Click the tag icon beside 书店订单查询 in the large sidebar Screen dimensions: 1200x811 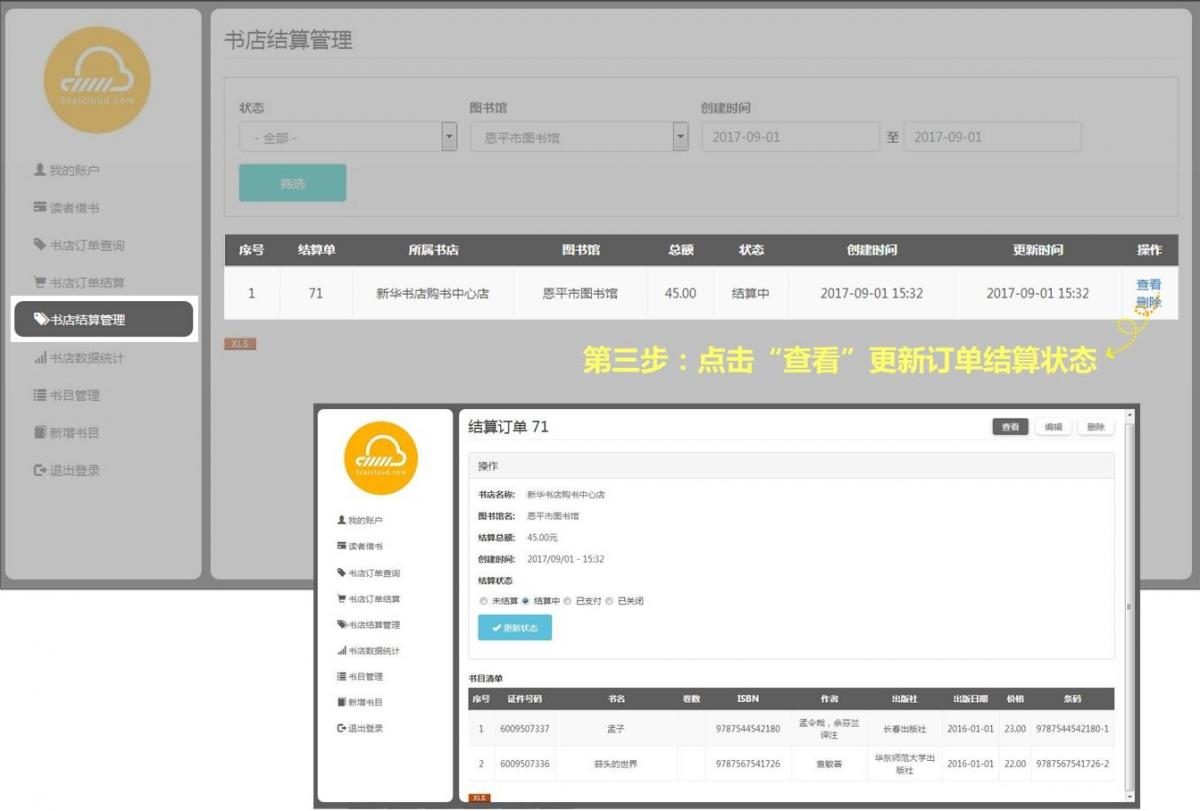40,245
